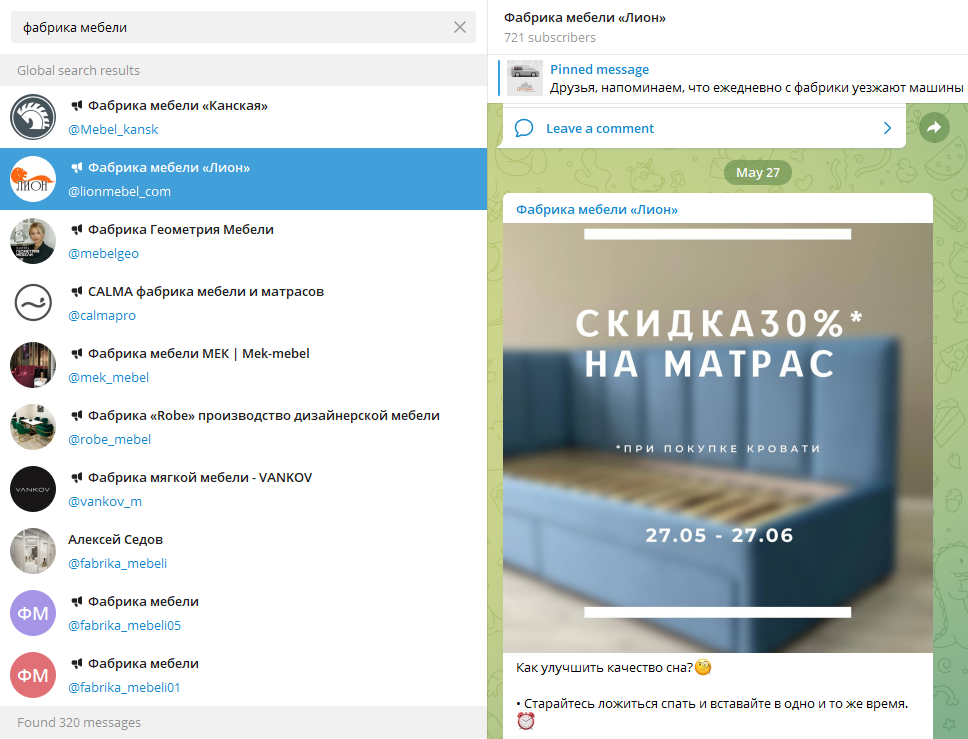Select Фабрика «Robe» производство дизайнерской мебели
The image size is (968, 739).
(243, 427)
